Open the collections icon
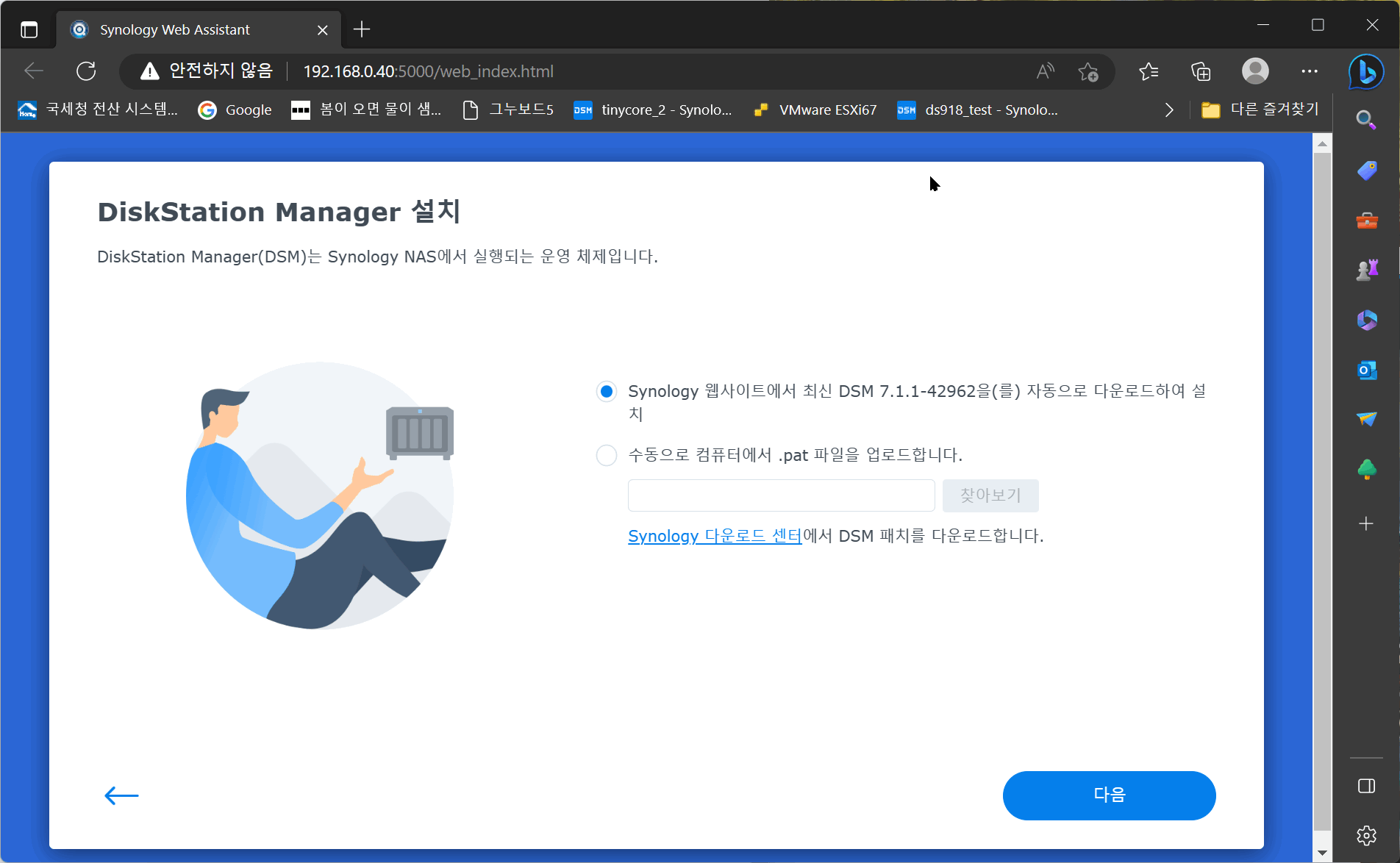Screen dimensions: 1400x863 point(1201,71)
